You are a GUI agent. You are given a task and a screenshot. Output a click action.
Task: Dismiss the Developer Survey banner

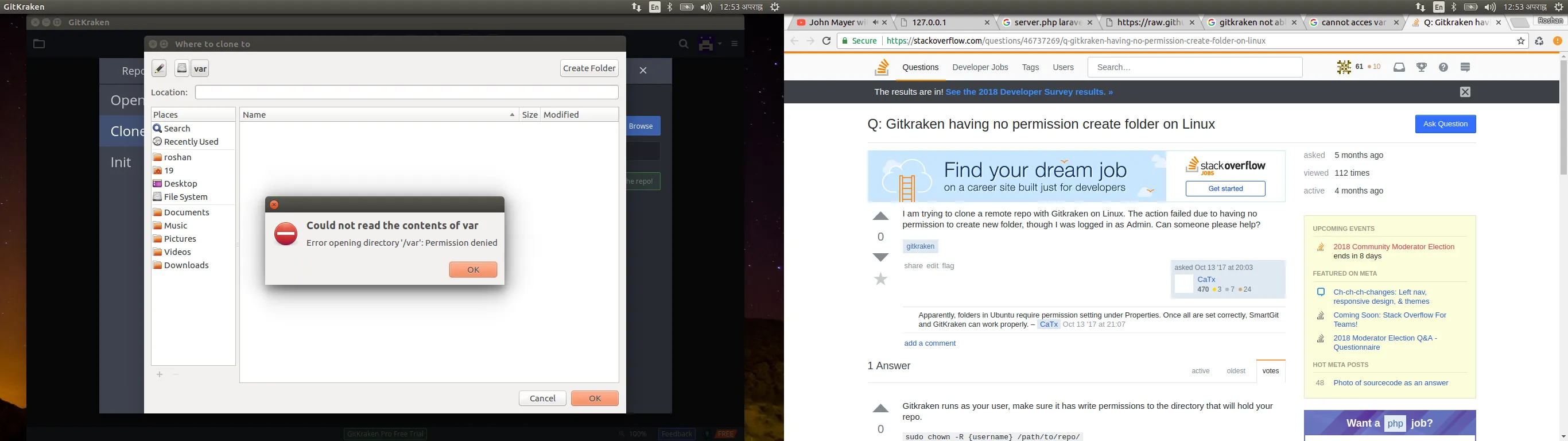click(x=1465, y=92)
